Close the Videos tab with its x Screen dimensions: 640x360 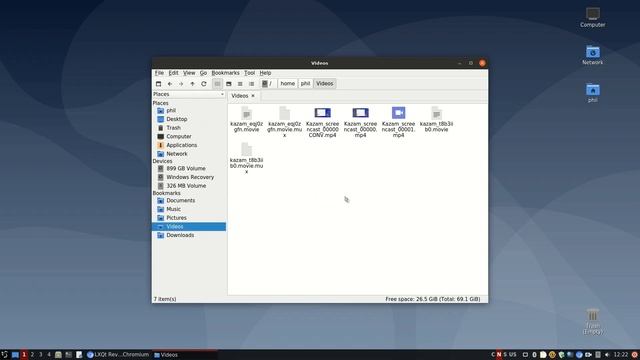(x=253, y=96)
